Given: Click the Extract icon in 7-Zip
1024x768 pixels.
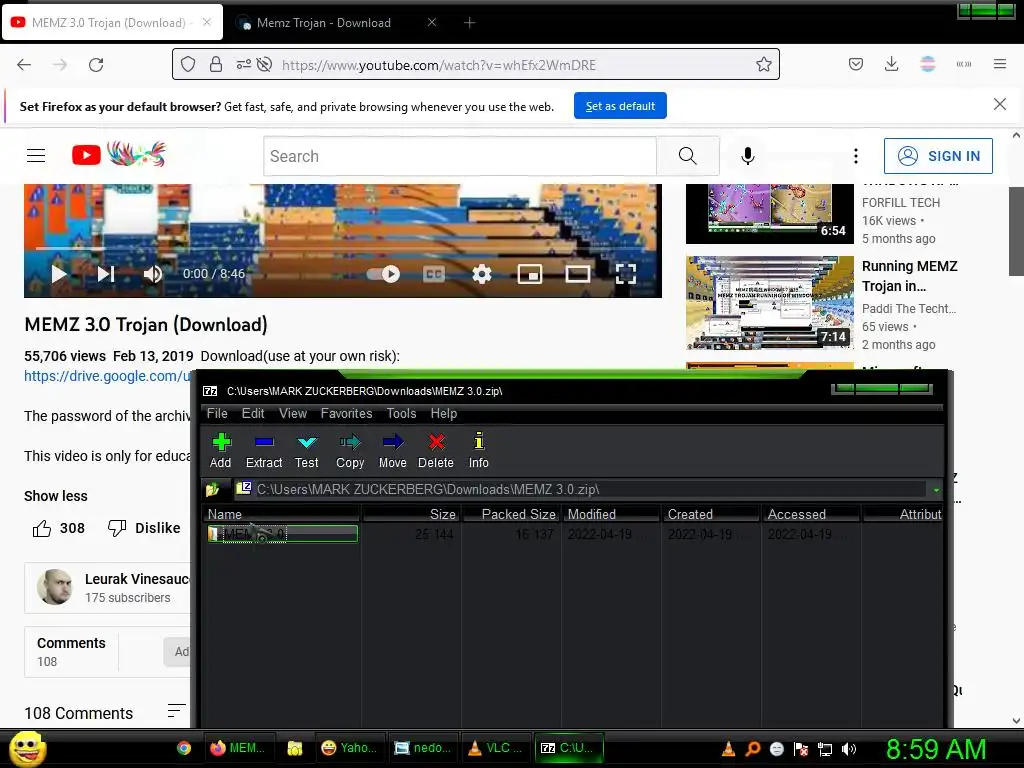Looking at the screenshot, I should 264,451.
